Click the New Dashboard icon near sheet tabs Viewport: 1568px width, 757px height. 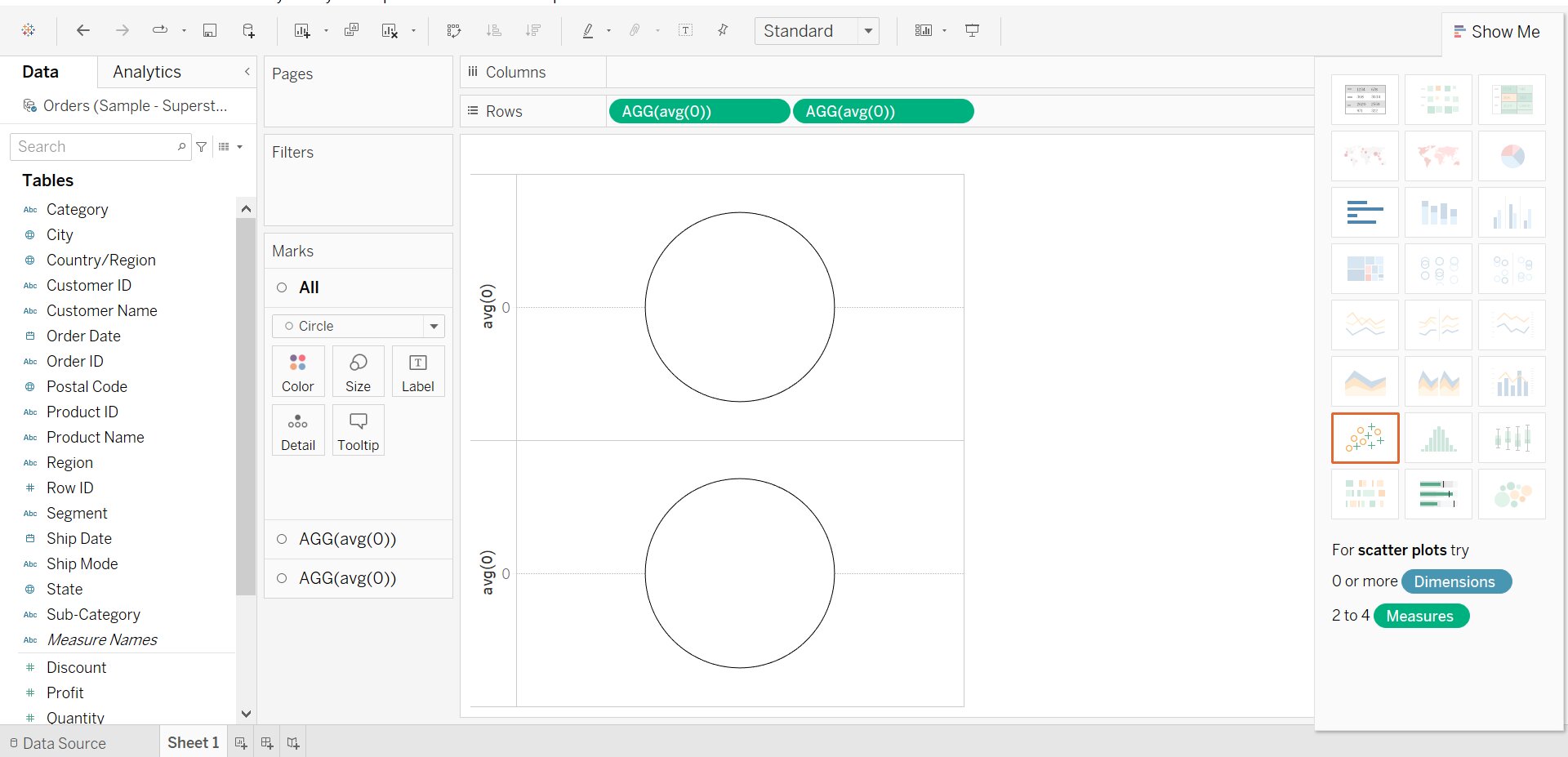coord(266,742)
